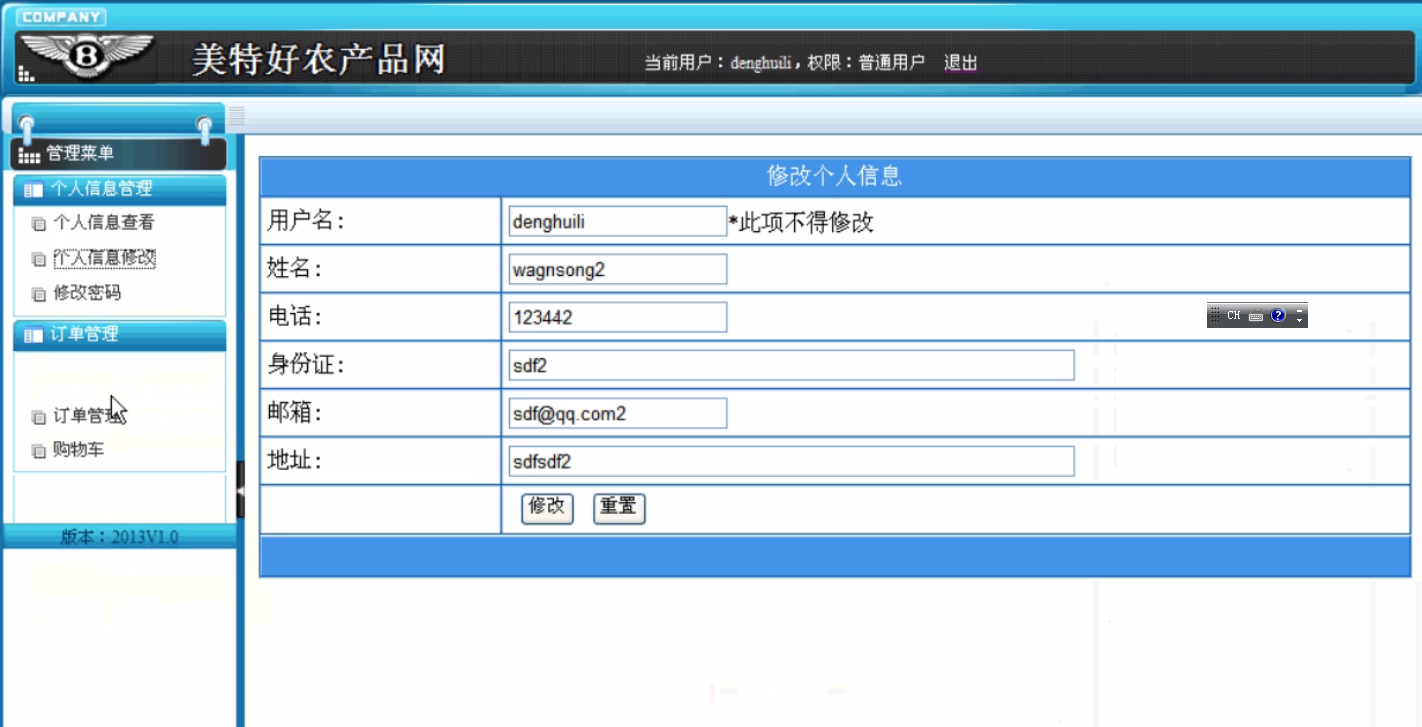
Task: Click the COMPANY label at top
Action: tap(61, 17)
